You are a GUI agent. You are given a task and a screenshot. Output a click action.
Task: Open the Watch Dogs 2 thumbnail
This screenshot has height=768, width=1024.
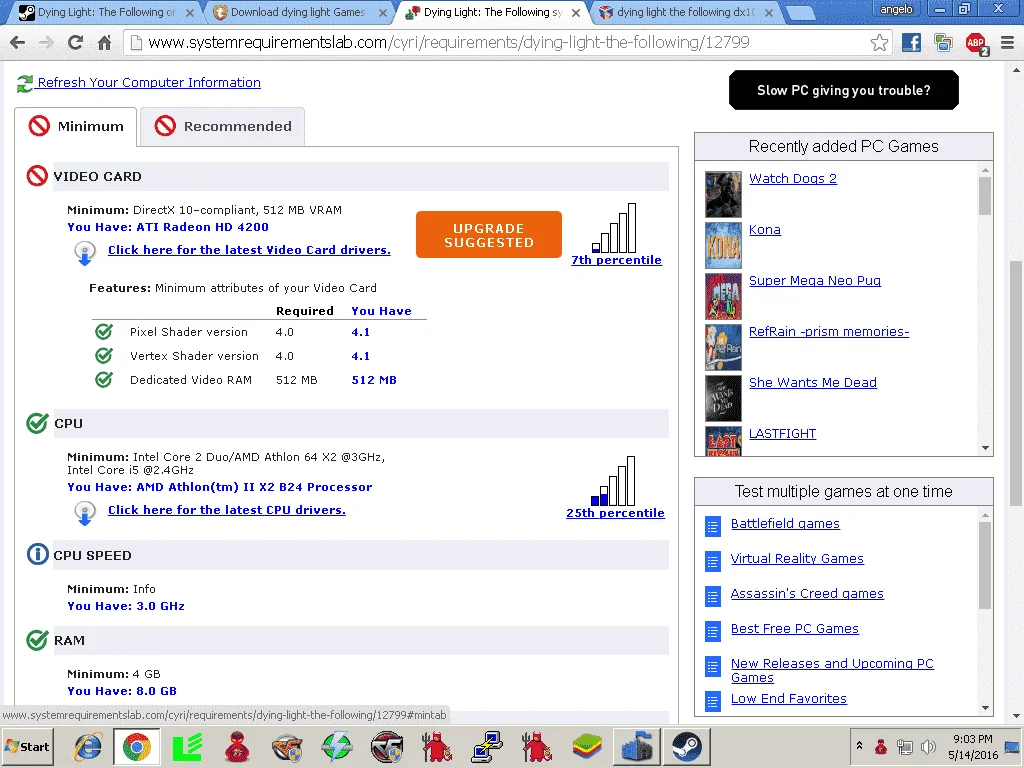point(724,194)
